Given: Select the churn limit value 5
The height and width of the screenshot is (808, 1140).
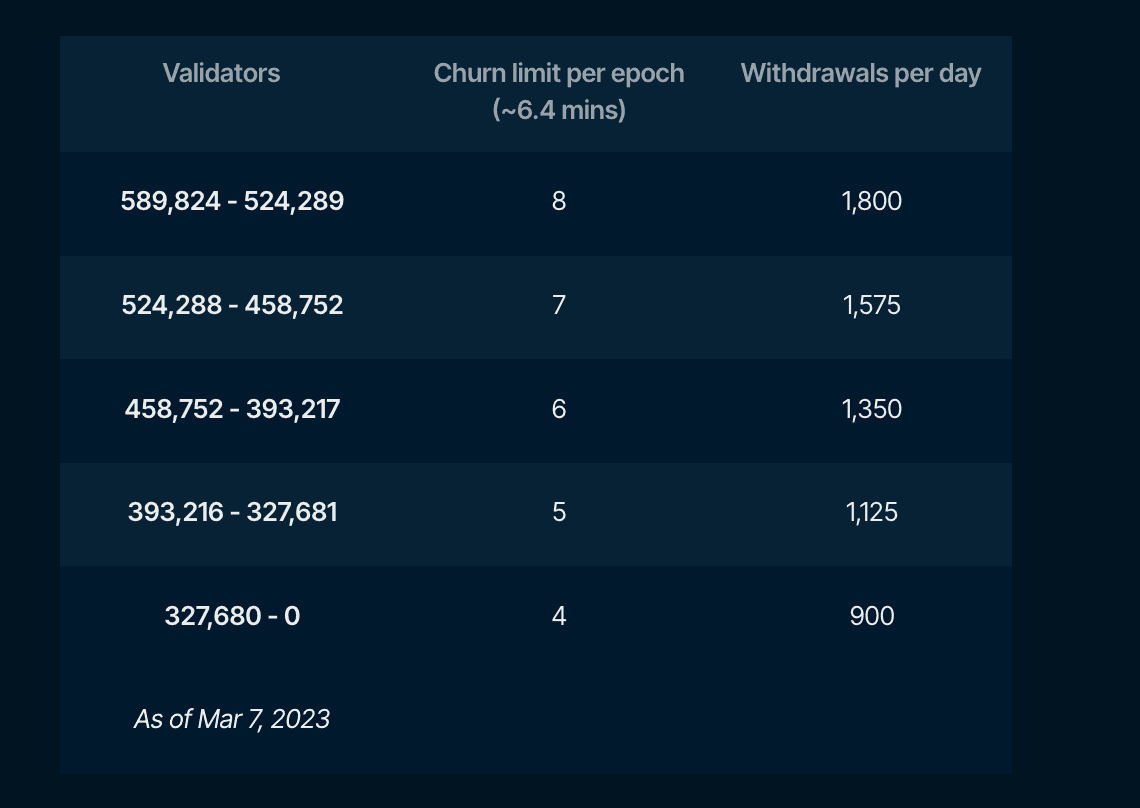Looking at the screenshot, I should point(559,512).
